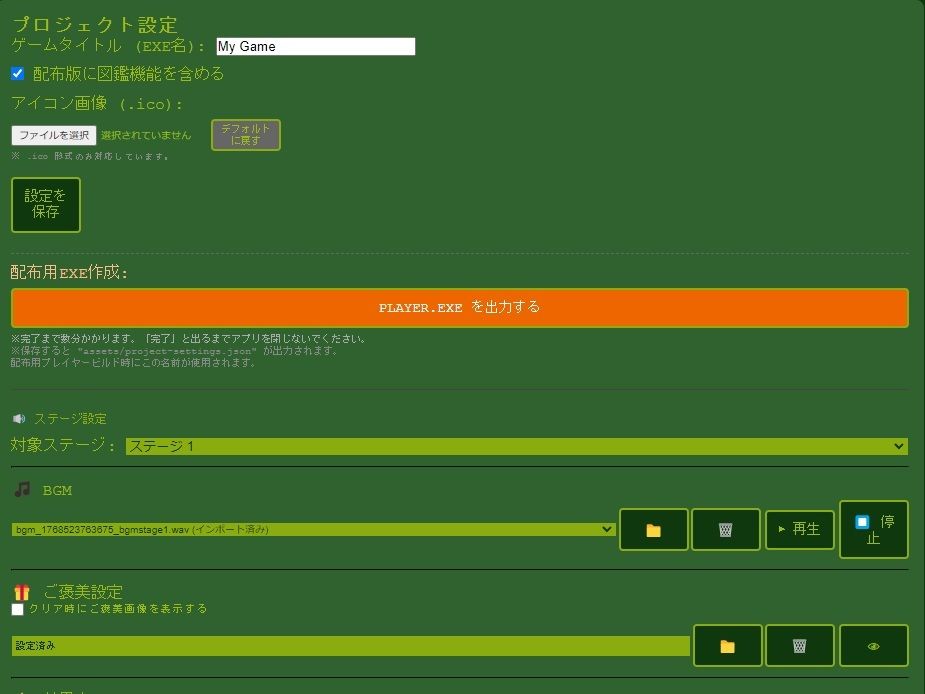This screenshot has width=925, height=694.
Task: Toggle 配布版に図鑑機能を含める checkbox
Action: click(15, 72)
